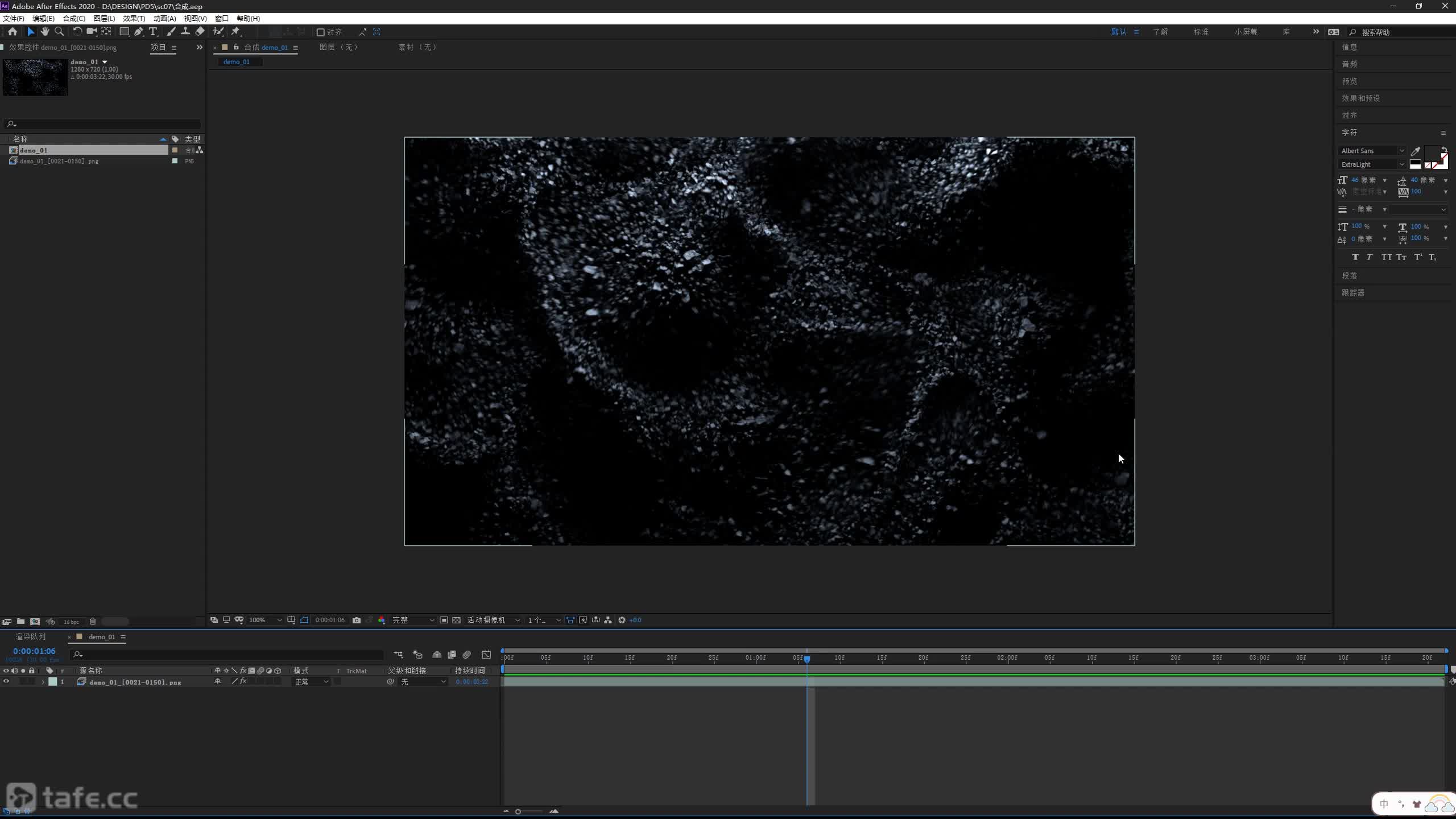Open composition mini-flowchart icon in timeline

[x=398, y=655]
